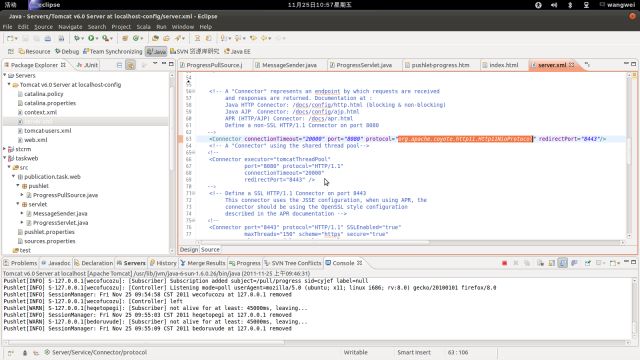640x360 pixels.
Task: Open the Window menu
Action: pyautogui.click(x=183, y=27)
